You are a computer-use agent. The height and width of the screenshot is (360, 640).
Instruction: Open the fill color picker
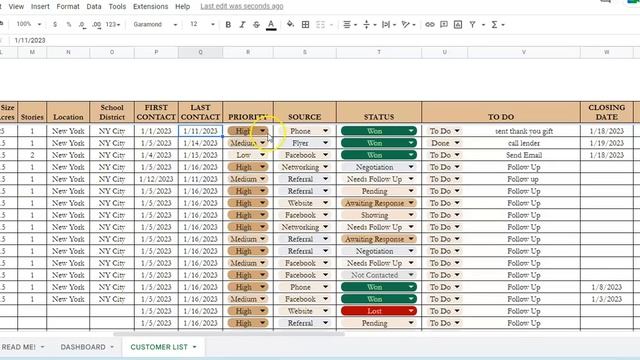(290, 24)
